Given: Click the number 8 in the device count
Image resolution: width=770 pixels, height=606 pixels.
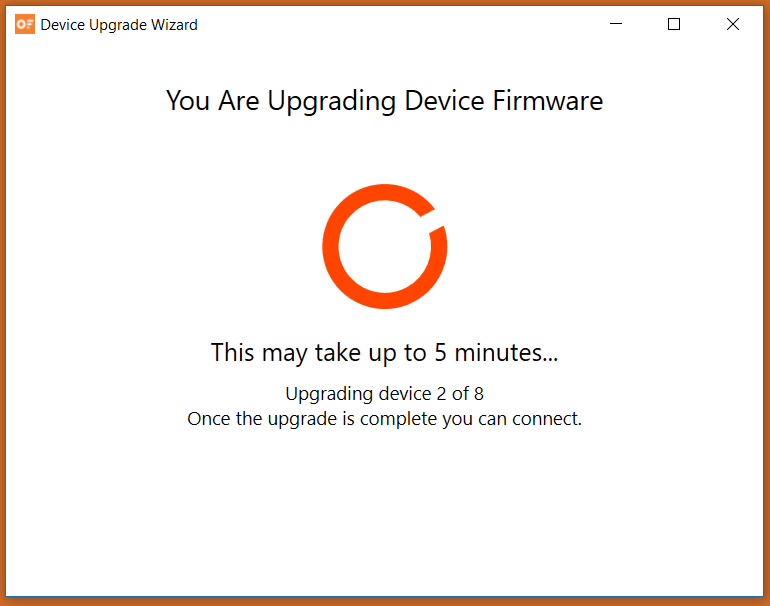Looking at the screenshot, I should (x=478, y=393).
